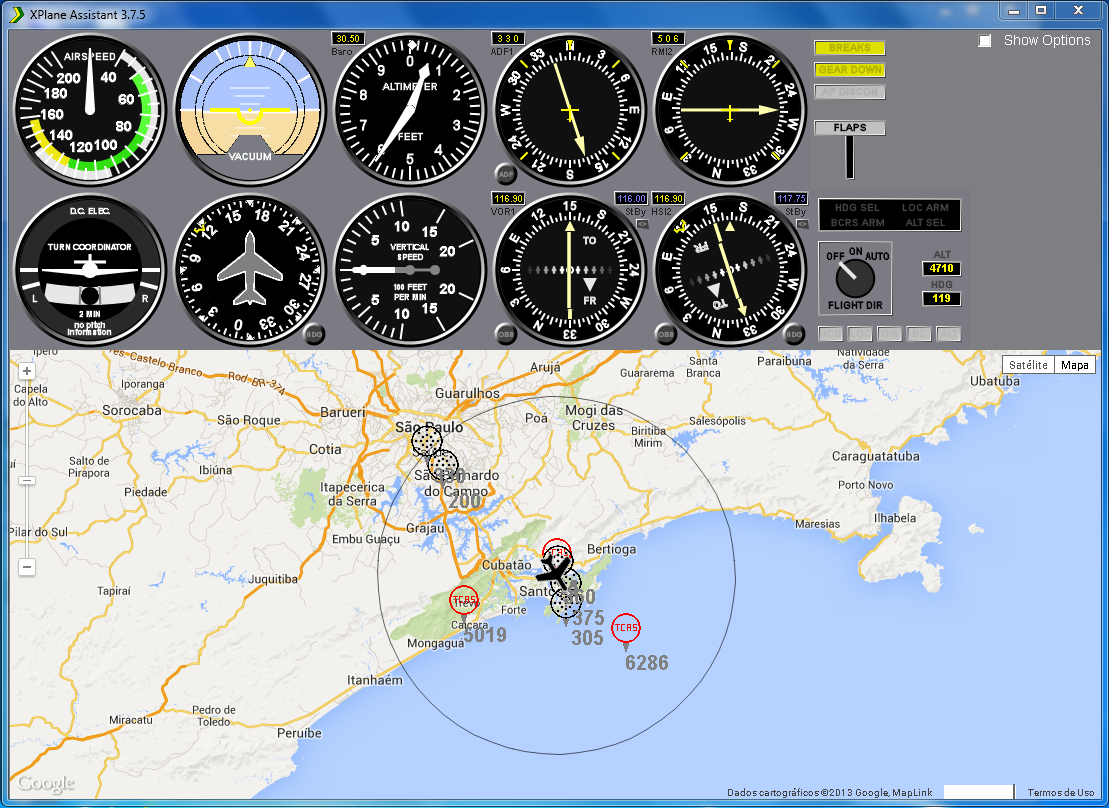Click the HDG knob on the heading indicator
Screen dimensions: 1109x808
click(x=315, y=334)
